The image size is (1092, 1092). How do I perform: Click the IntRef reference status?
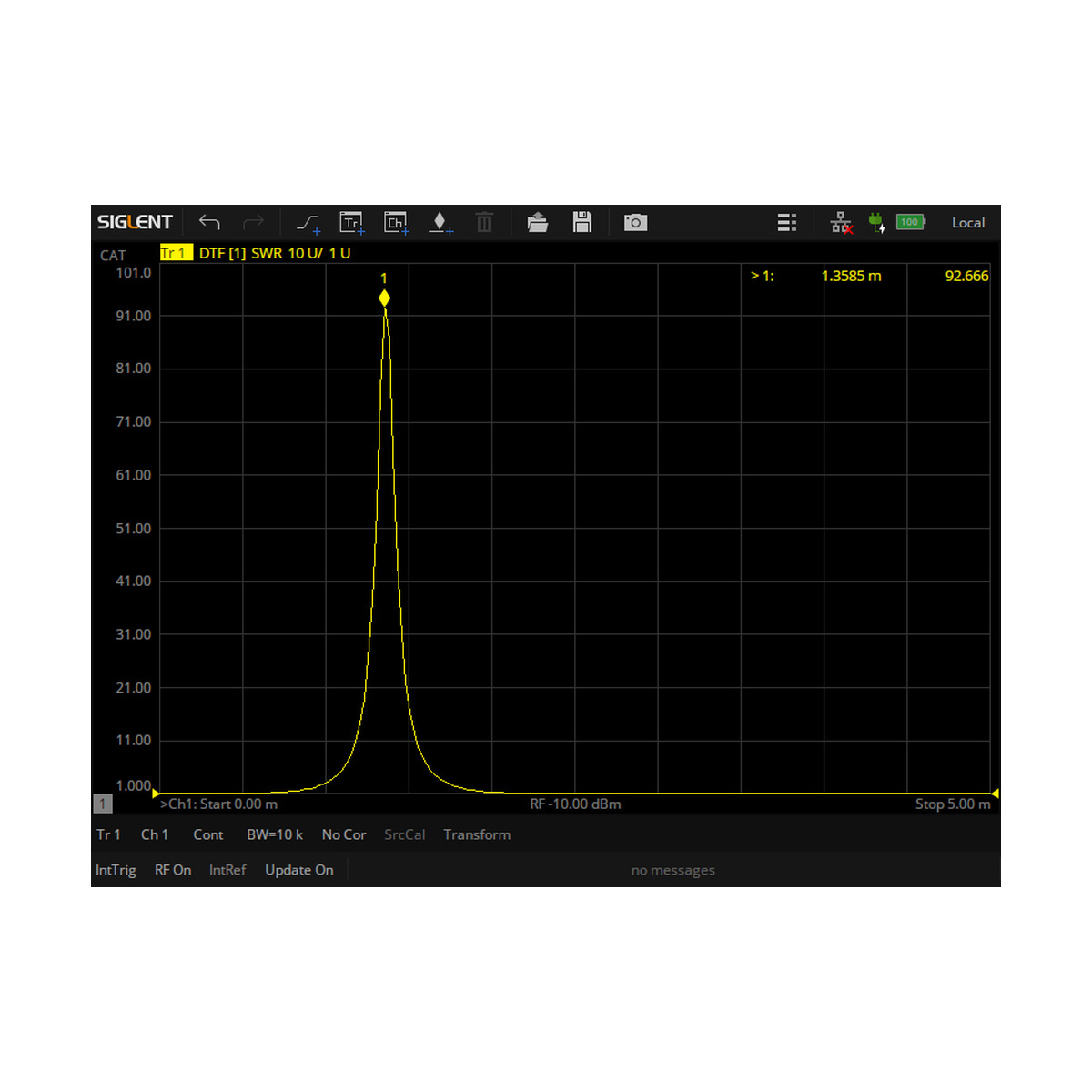[227, 870]
